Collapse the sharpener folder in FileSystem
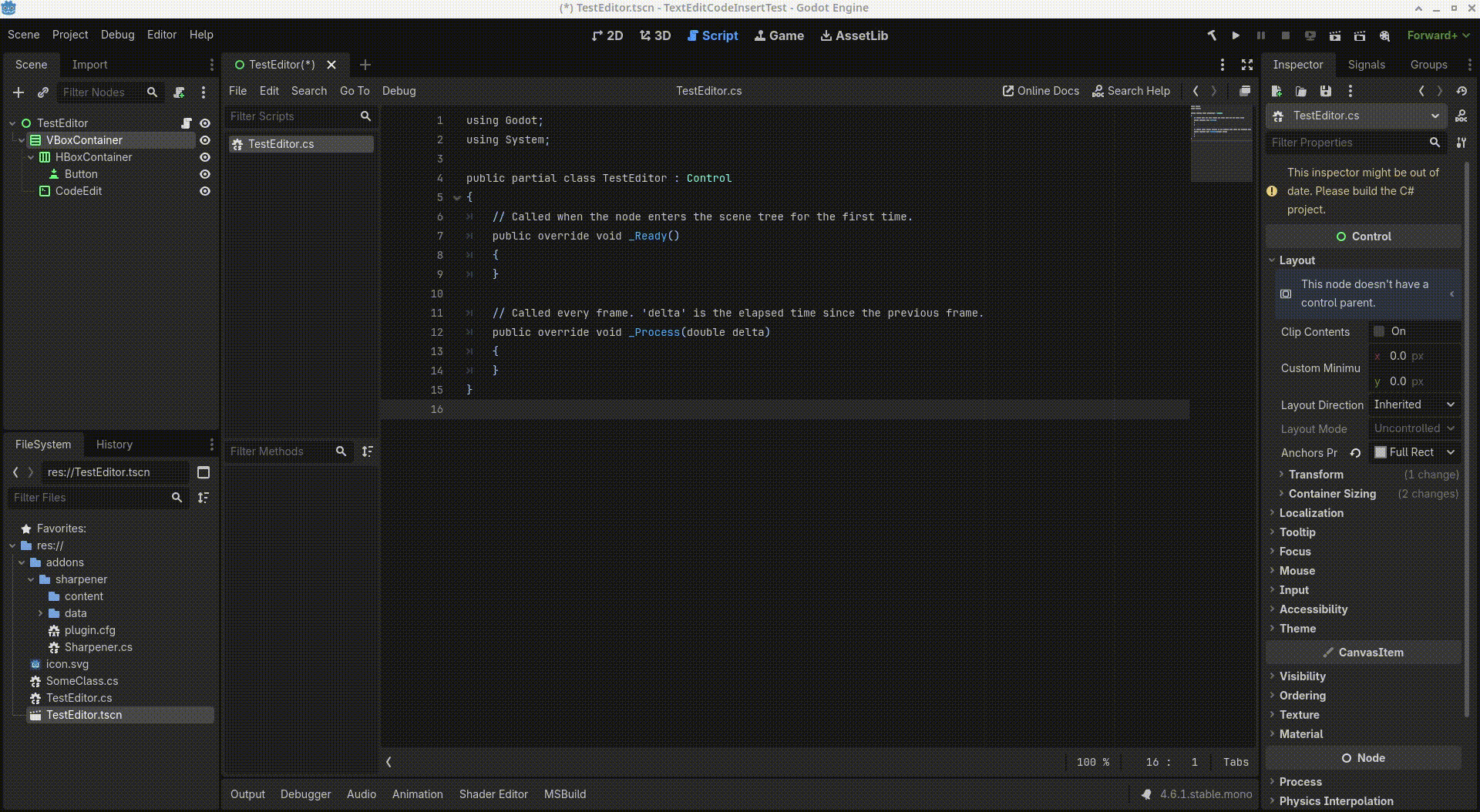 pos(32,579)
